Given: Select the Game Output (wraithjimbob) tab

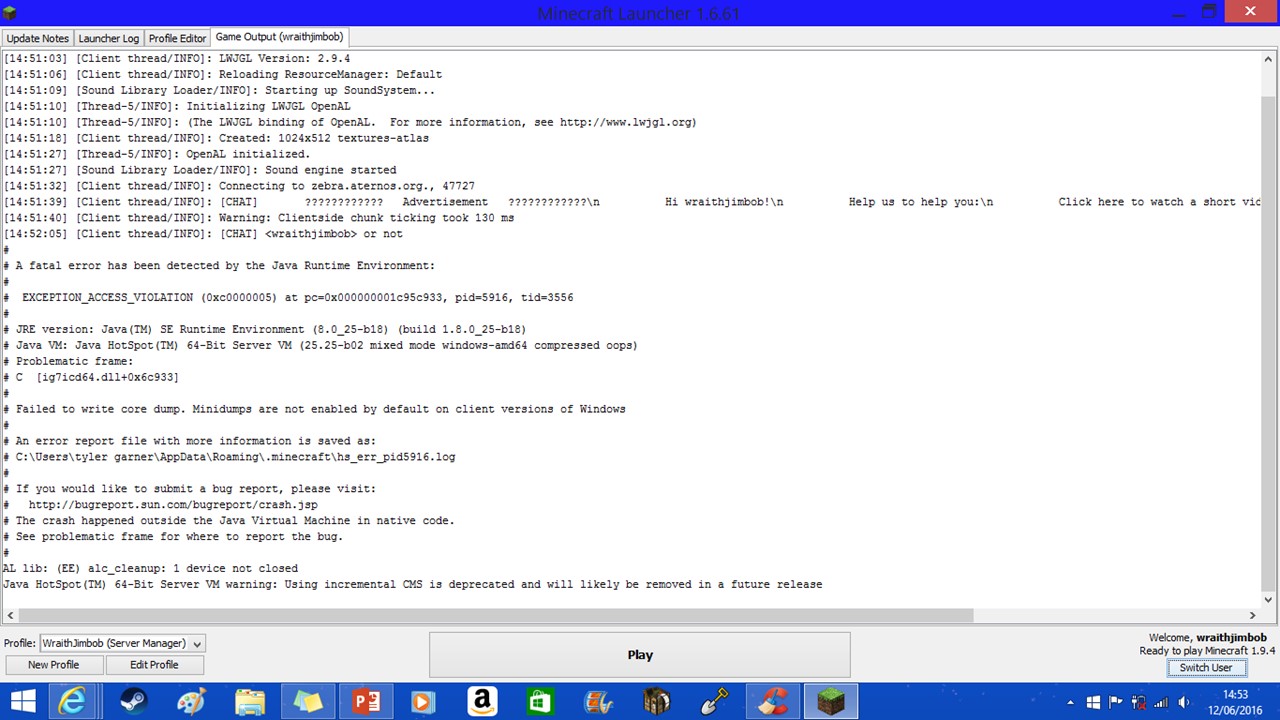Looking at the screenshot, I should (x=279, y=37).
